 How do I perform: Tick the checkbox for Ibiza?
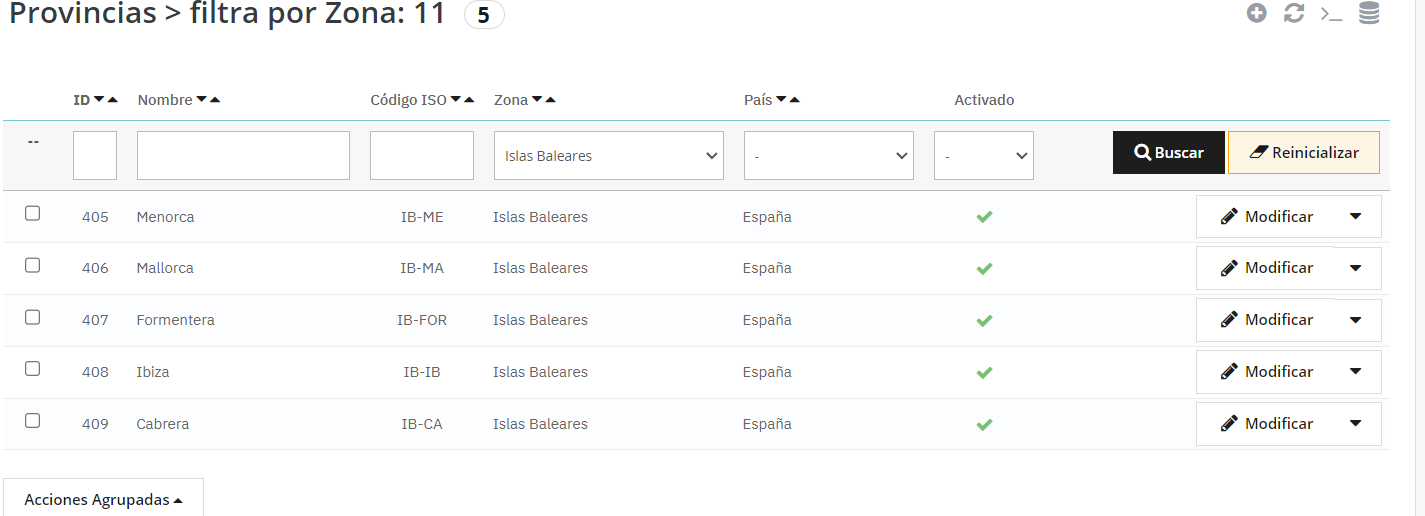coord(33,369)
